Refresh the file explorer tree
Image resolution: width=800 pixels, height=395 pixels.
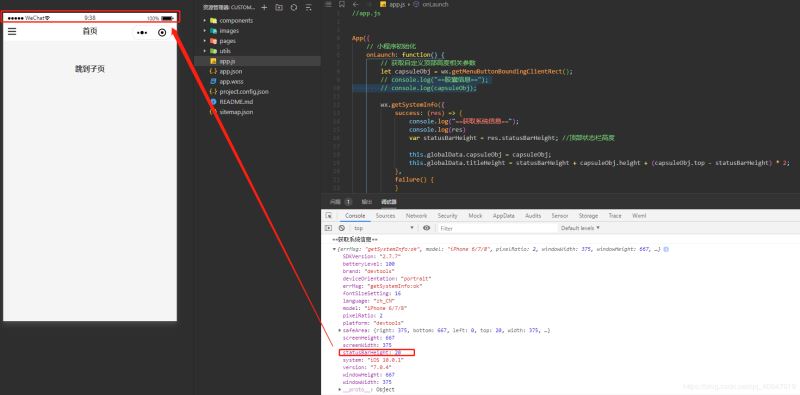[293, 8]
